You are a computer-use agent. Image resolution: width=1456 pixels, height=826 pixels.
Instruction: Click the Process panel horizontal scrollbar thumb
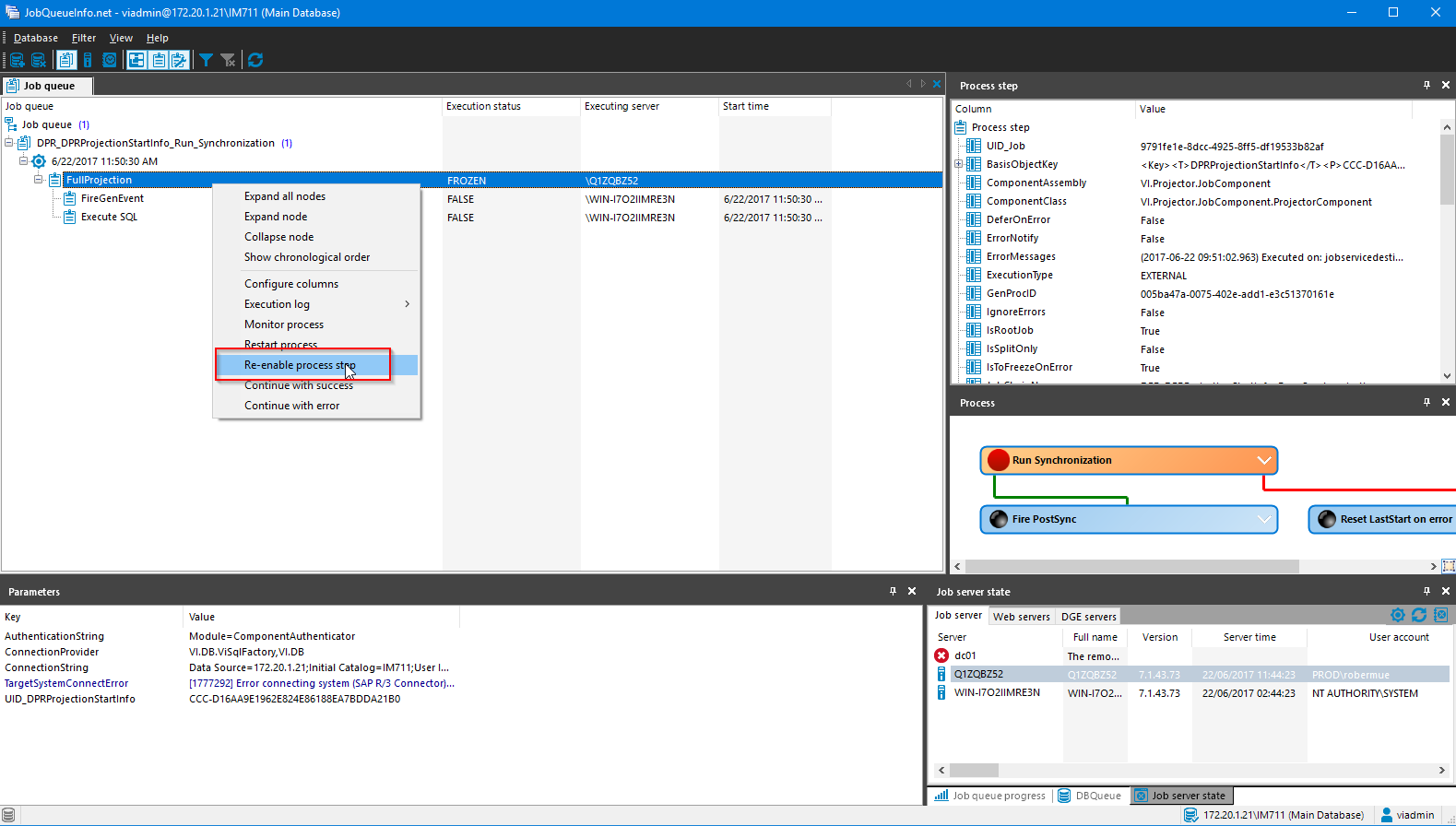point(1131,566)
